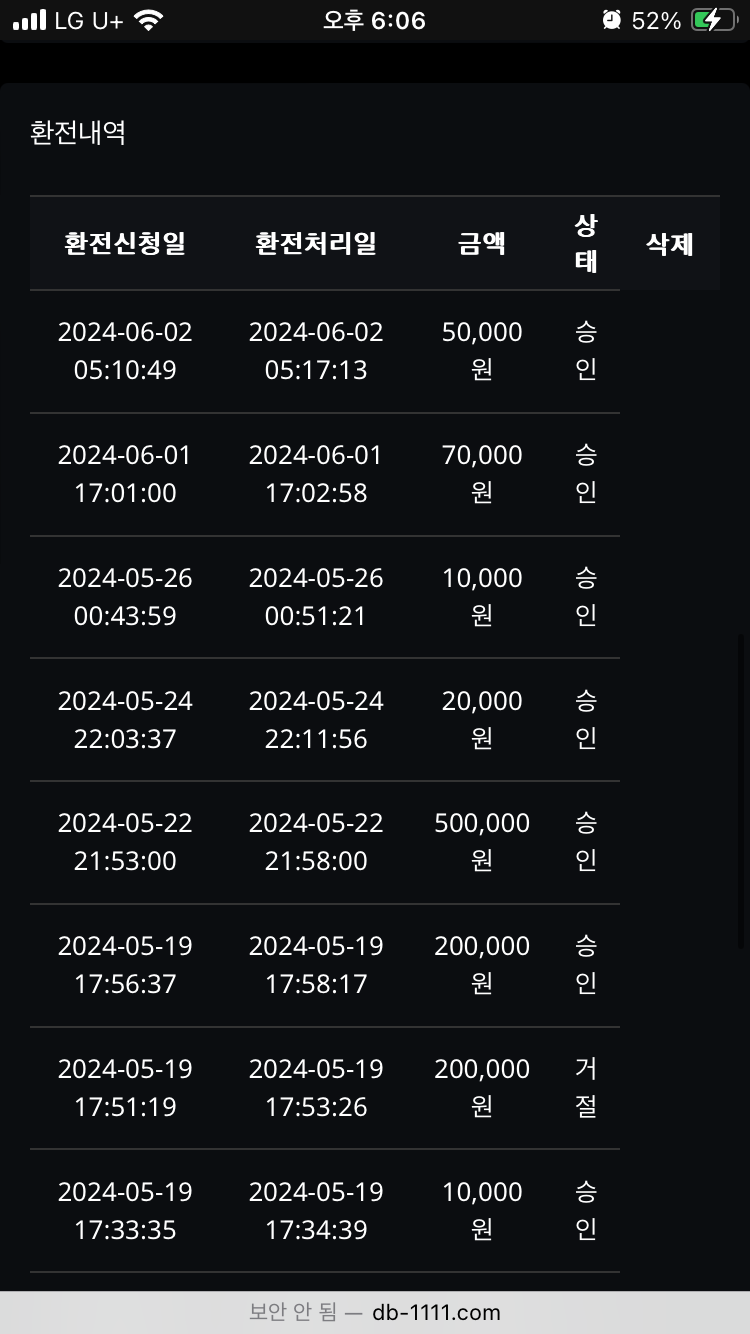Tap the 환전신청일 column header

click(125, 243)
